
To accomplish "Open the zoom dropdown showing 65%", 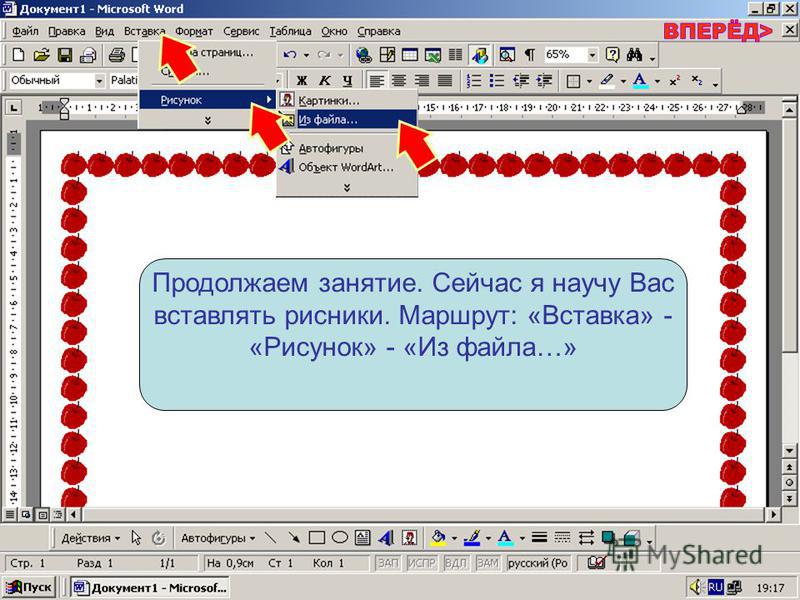I will [592, 55].
